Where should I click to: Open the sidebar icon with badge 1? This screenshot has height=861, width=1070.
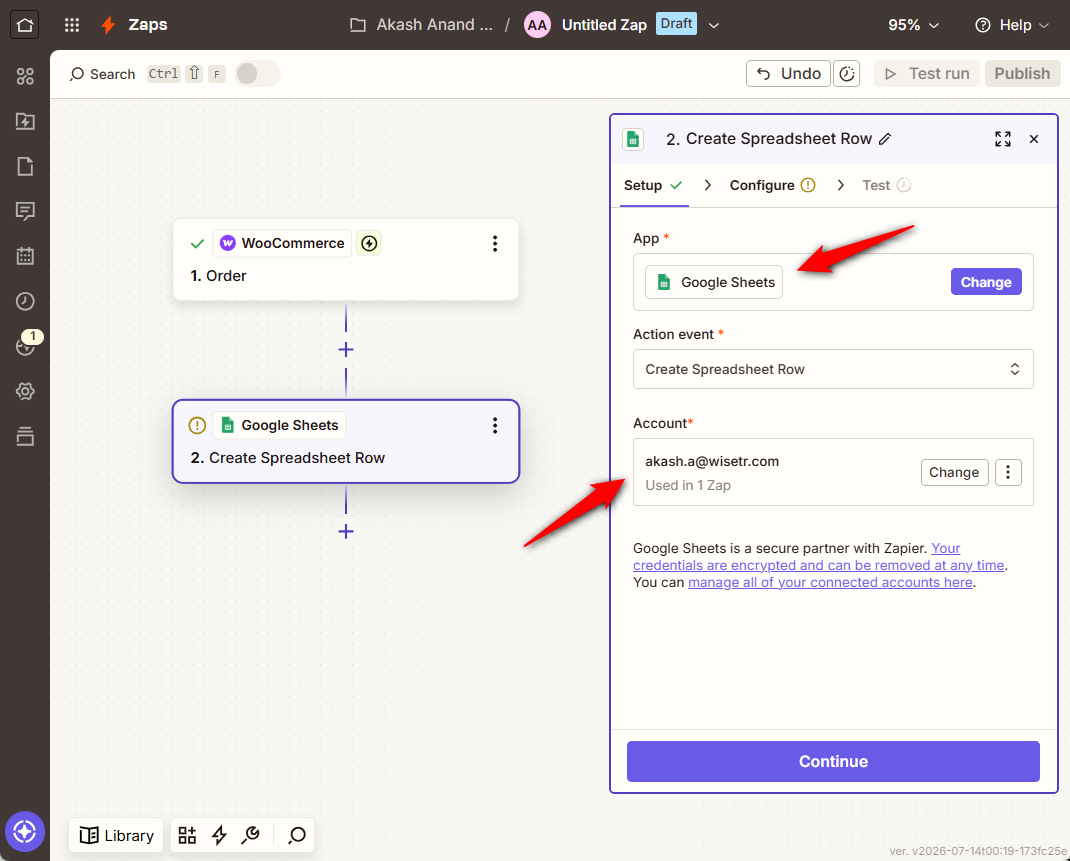pyautogui.click(x=27, y=345)
